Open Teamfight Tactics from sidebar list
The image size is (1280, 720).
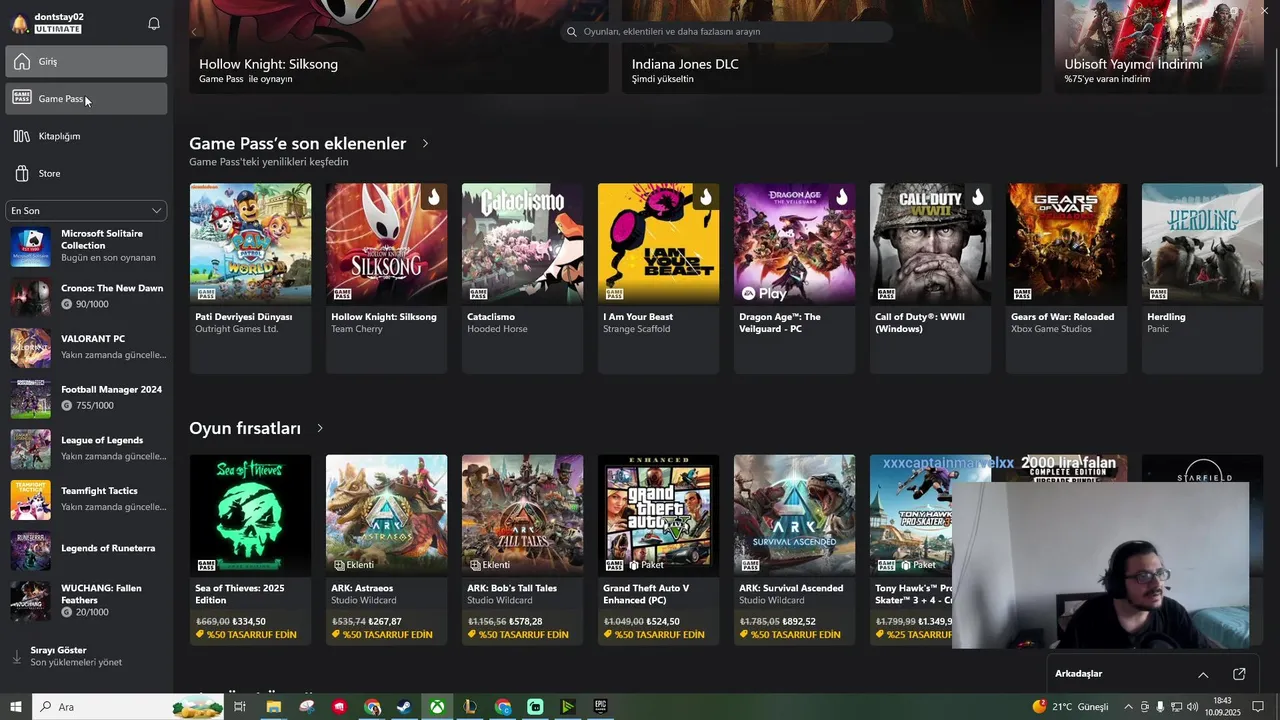coord(86,499)
